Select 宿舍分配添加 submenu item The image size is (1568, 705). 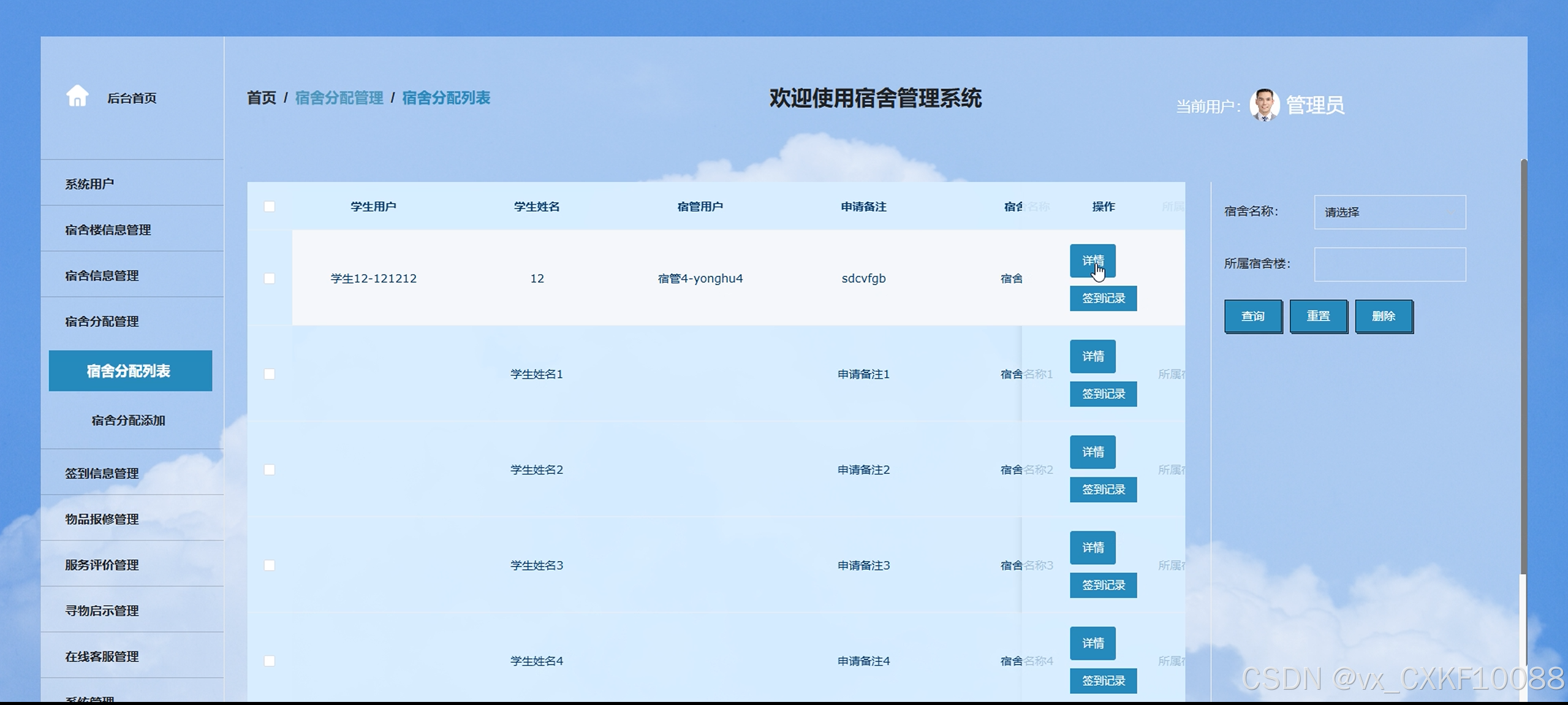(128, 421)
